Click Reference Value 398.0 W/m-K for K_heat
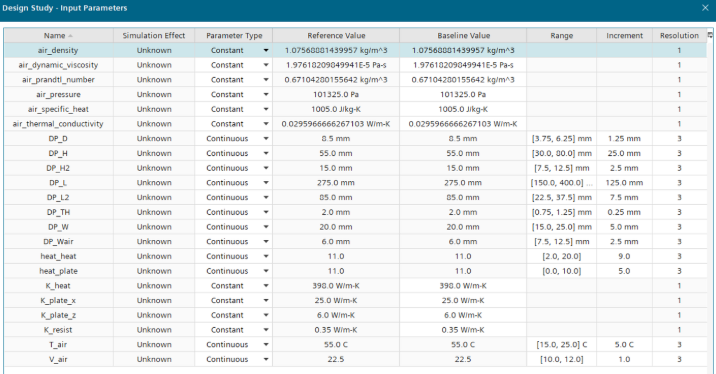The height and width of the screenshot is (374, 716). [336, 286]
